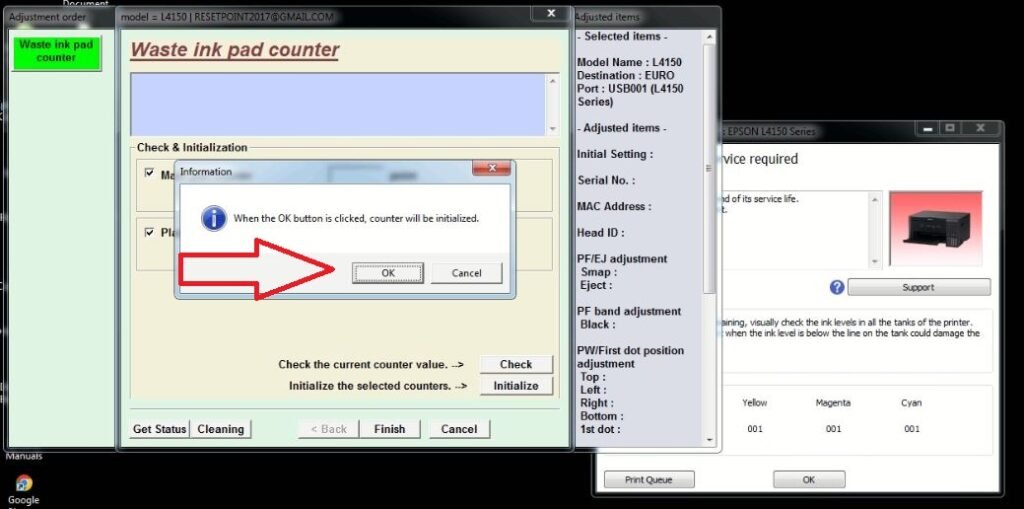Open Print Queue in Epson status window
The image size is (1024, 509).
click(648, 480)
